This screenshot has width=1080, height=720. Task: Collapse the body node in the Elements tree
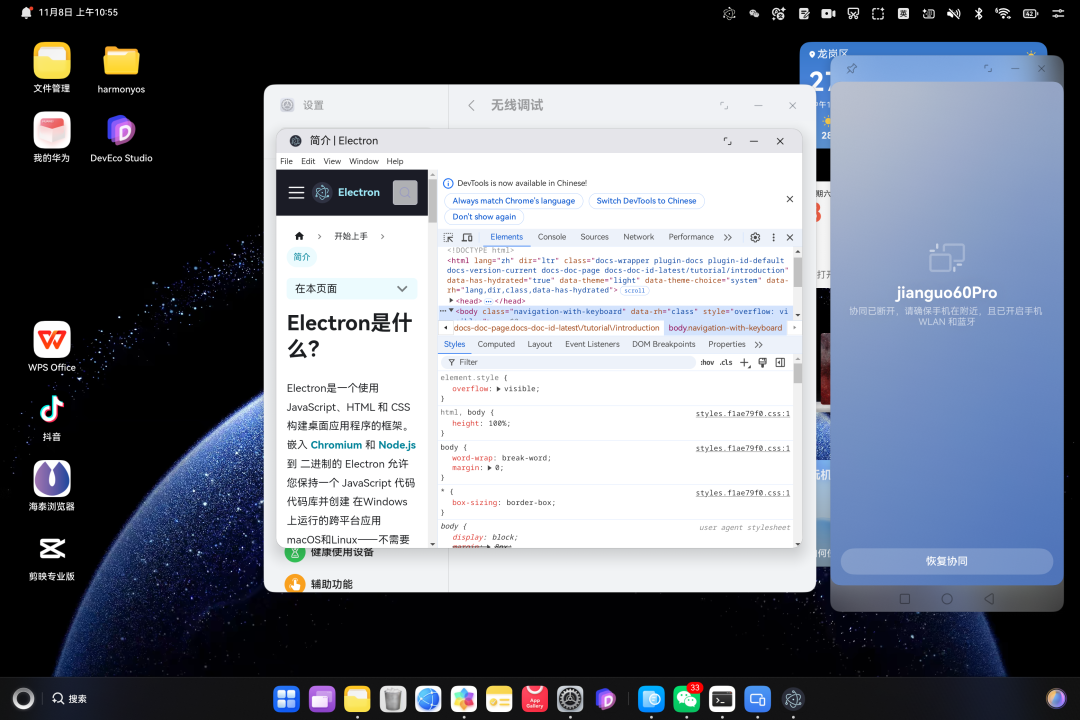(x=452, y=310)
